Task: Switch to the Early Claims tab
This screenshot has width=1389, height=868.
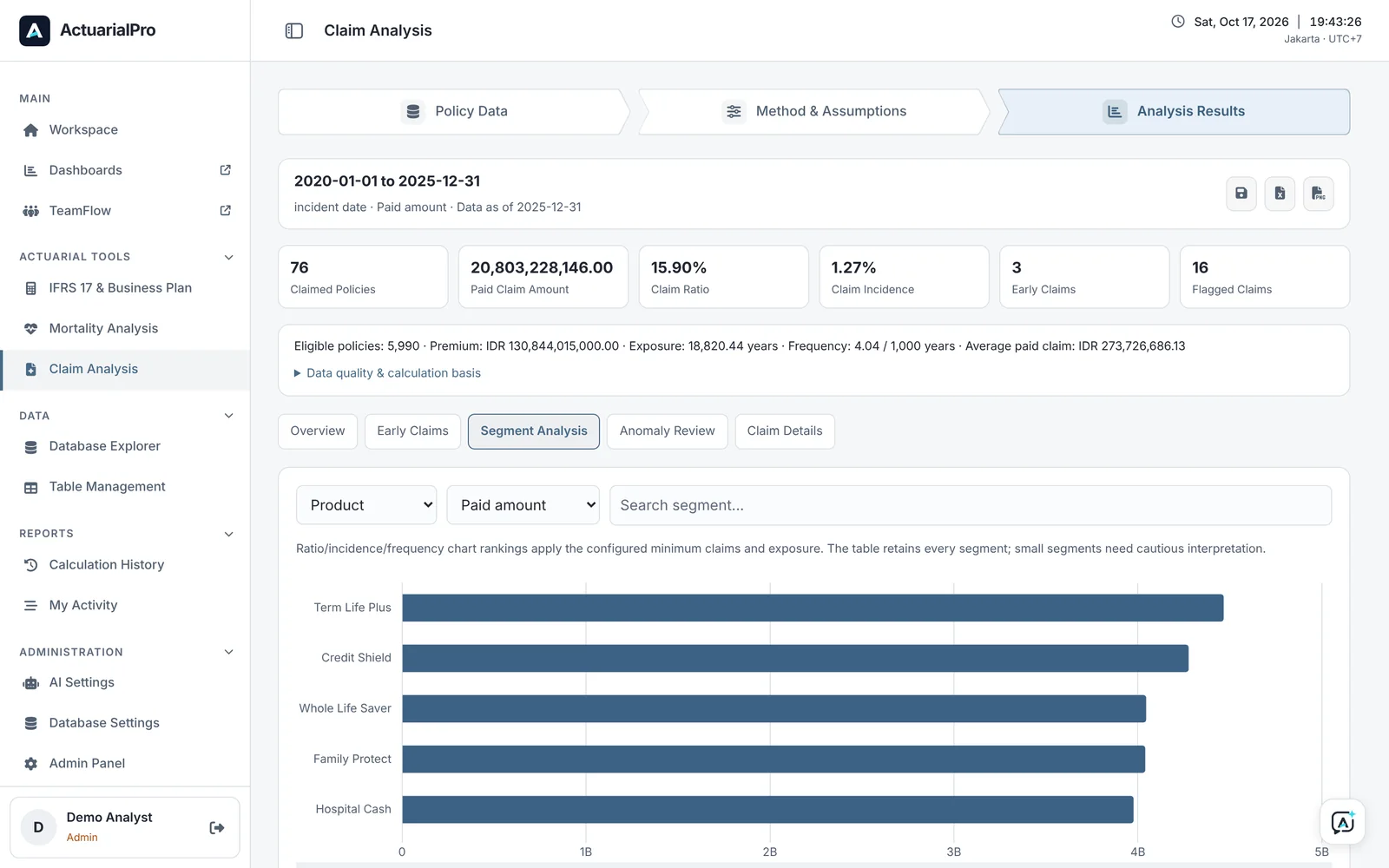Action: (413, 431)
